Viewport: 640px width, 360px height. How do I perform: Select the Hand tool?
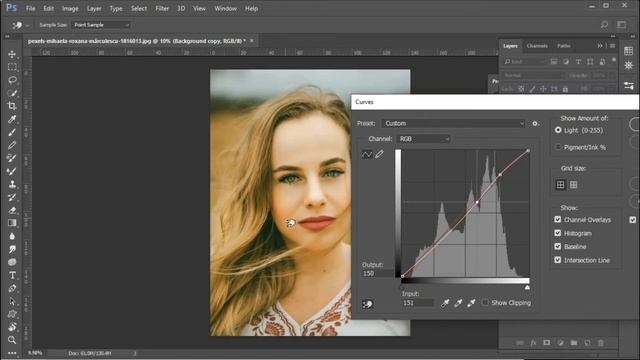[12, 327]
